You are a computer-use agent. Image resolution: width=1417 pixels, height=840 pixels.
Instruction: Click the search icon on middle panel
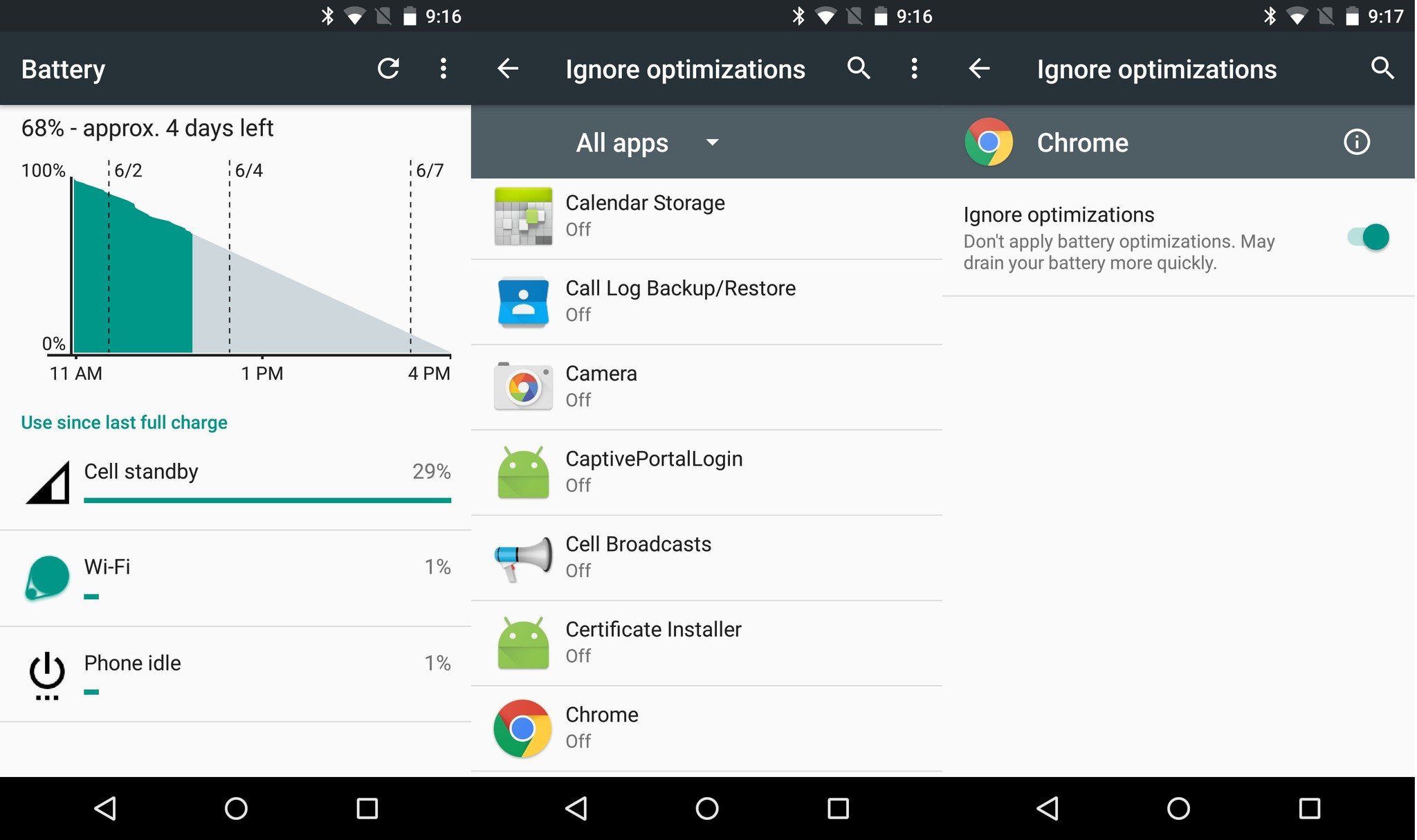click(858, 68)
